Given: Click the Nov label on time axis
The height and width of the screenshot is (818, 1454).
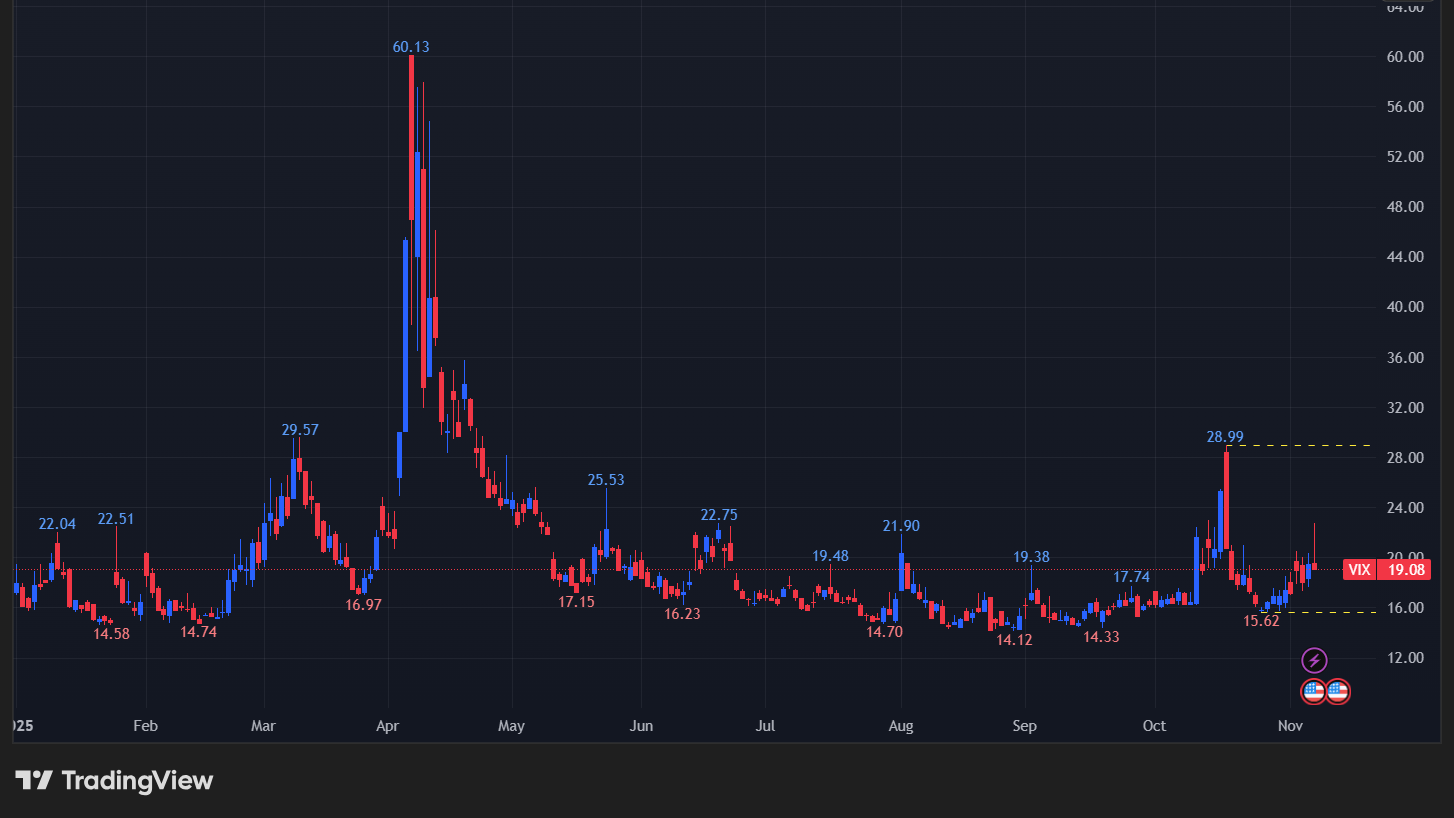Looking at the screenshot, I should coord(1290,726).
